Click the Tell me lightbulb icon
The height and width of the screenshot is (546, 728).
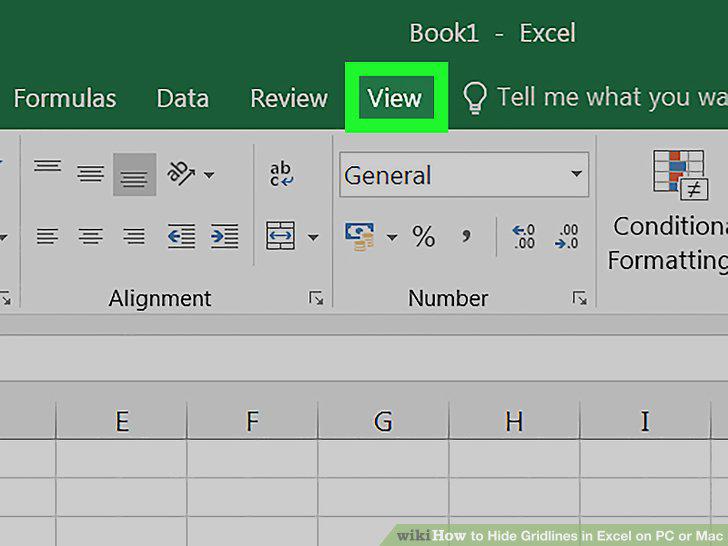click(x=474, y=98)
